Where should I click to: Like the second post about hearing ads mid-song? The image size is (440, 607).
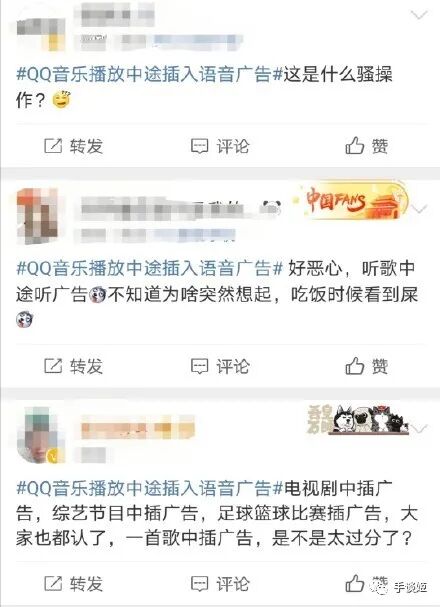point(354,365)
